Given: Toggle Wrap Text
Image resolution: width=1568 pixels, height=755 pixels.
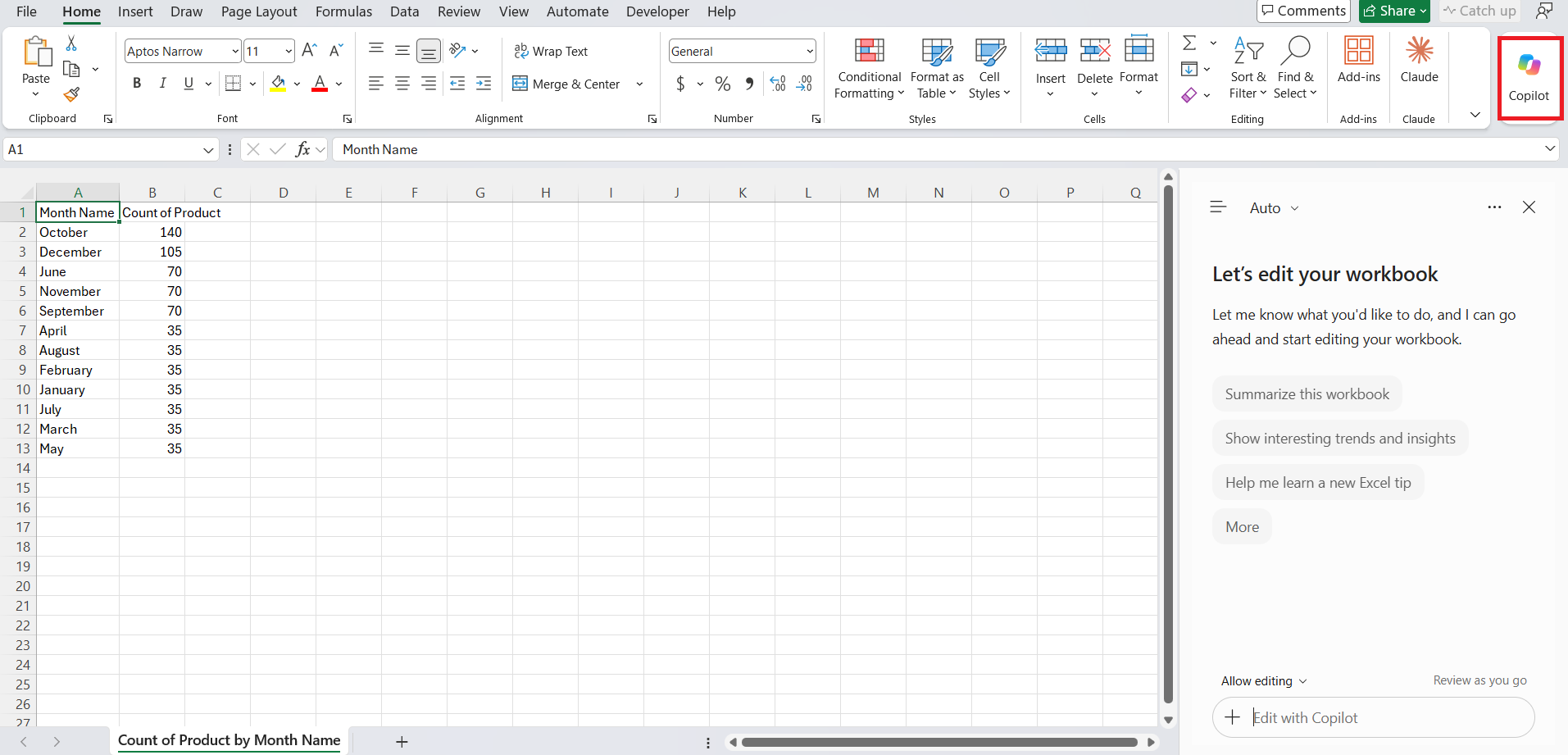Looking at the screenshot, I should click(551, 51).
